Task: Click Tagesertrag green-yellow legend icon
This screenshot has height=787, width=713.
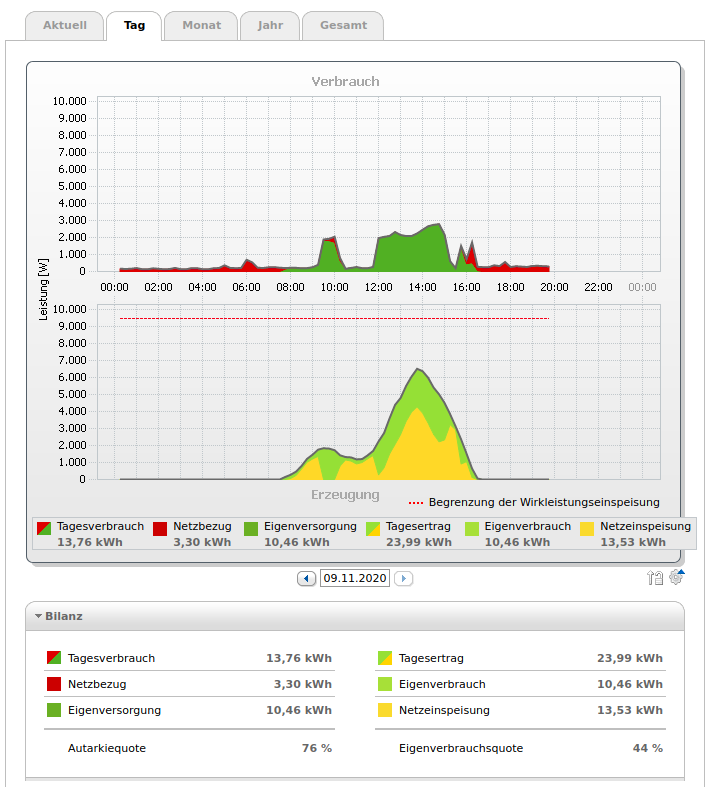Action: coord(374,528)
